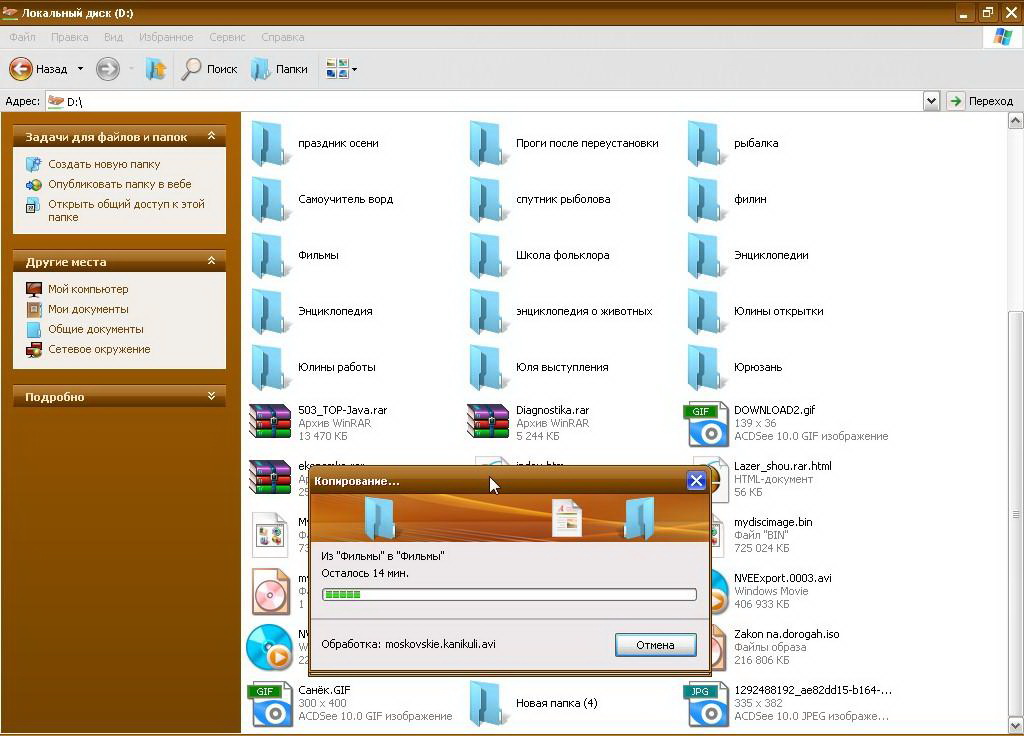The image size is (1024, 736).
Task: Open the Сервис menu
Action: [x=227, y=37]
